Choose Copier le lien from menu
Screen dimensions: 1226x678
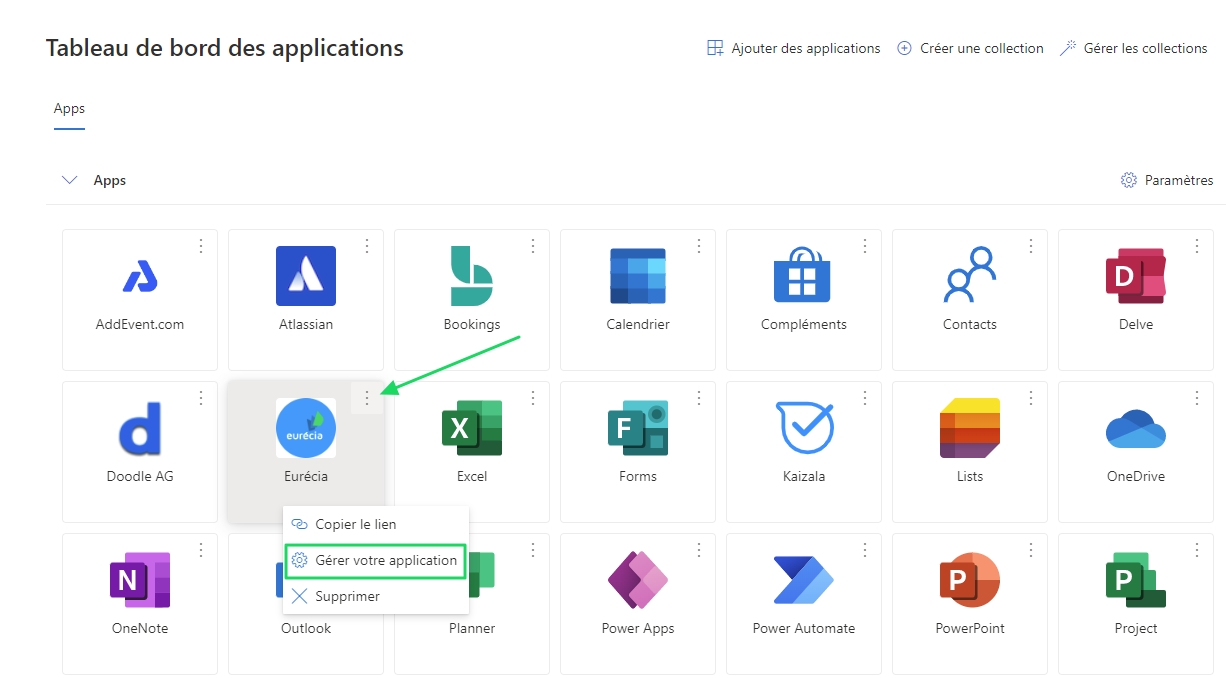coord(375,524)
